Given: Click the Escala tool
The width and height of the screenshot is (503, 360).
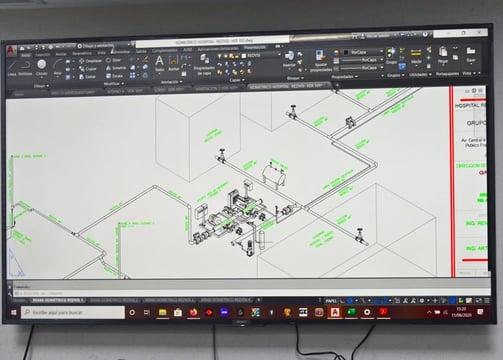Looking at the screenshot, I should [x=114, y=76].
